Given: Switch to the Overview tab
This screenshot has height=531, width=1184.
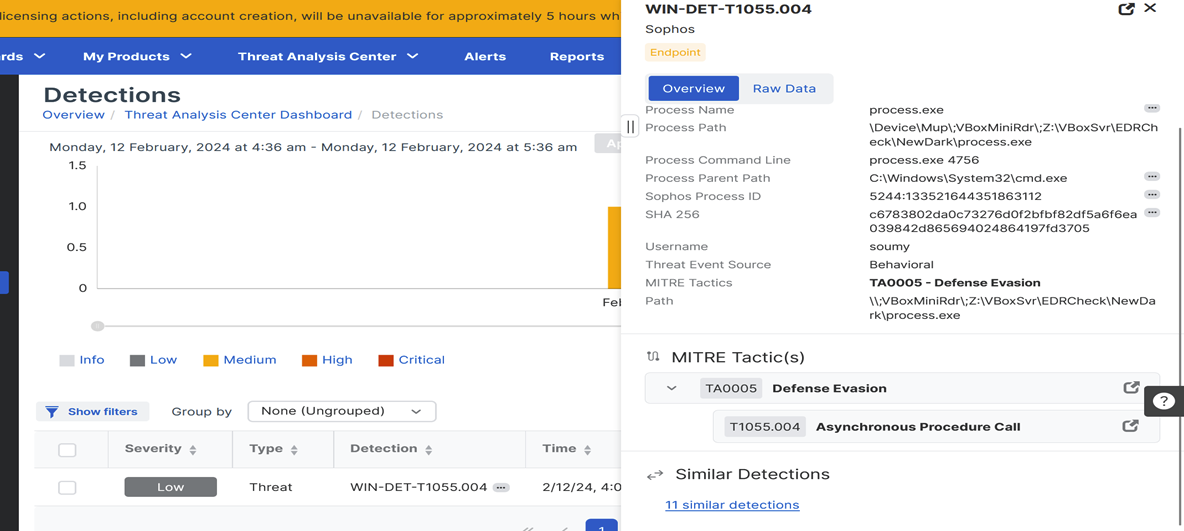Looking at the screenshot, I should tap(694, 88).
